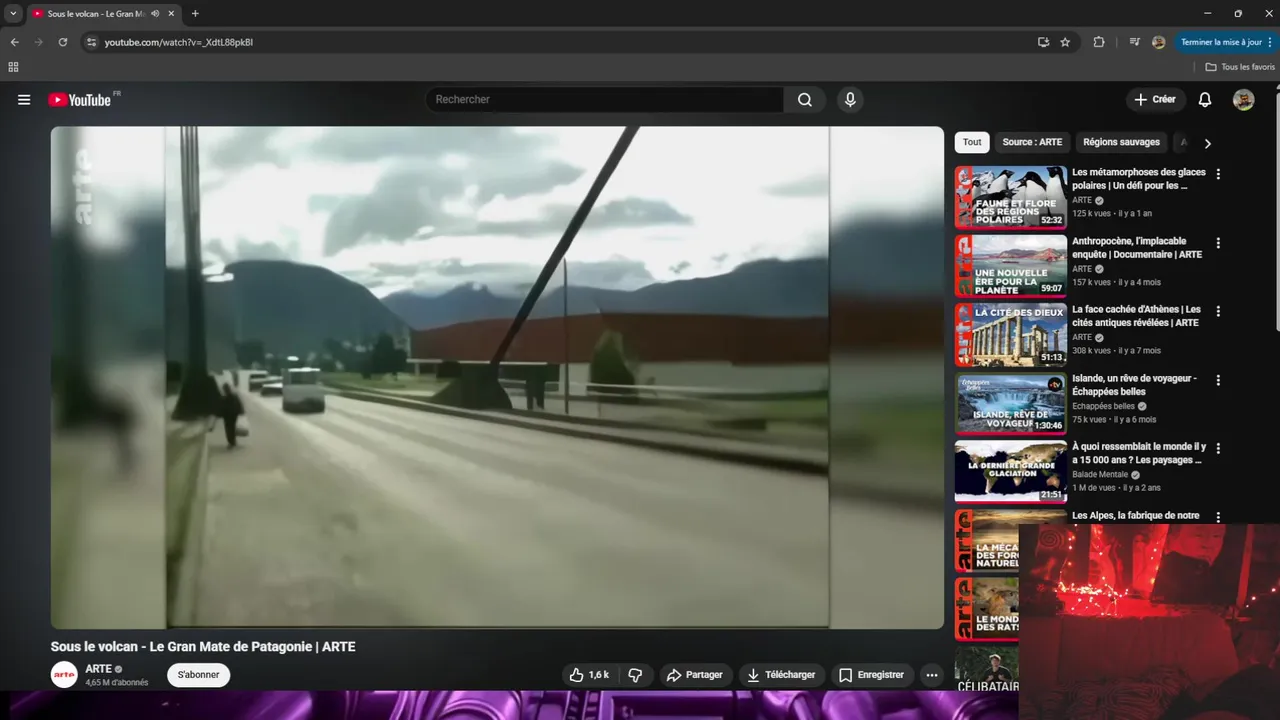Open title Les métamorphoses des glaces polaires
The image size is (1280, 720).
click(1139, 179)
